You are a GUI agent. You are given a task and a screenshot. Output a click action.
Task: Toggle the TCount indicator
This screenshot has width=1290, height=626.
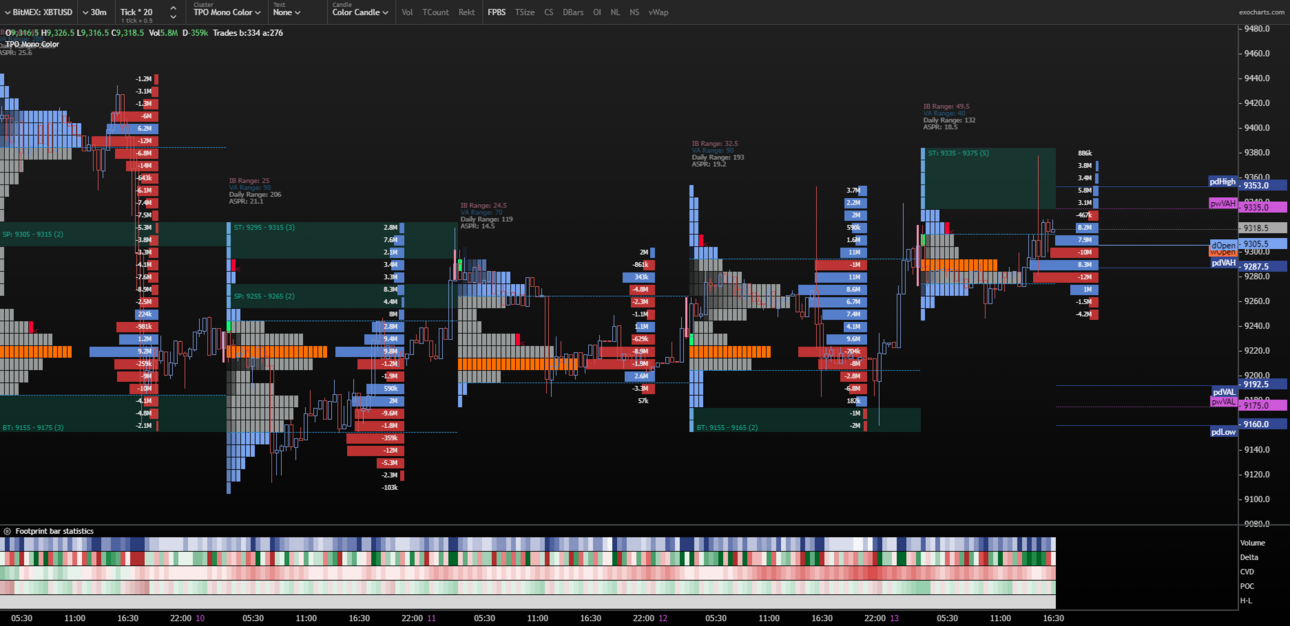[x=435, y=12]
